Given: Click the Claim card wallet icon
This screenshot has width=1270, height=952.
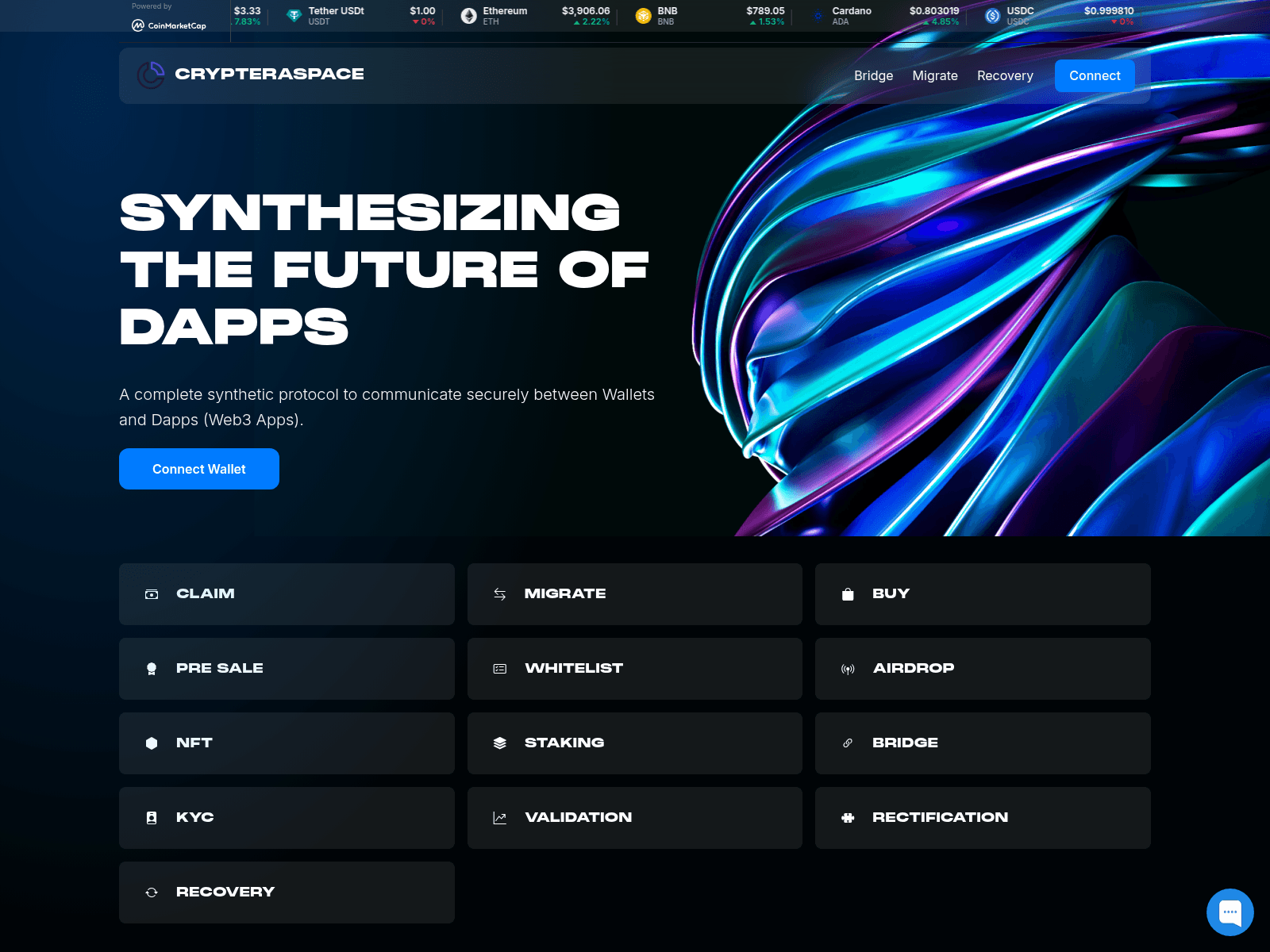Looking at the screenshot, I should click(152, 594).
